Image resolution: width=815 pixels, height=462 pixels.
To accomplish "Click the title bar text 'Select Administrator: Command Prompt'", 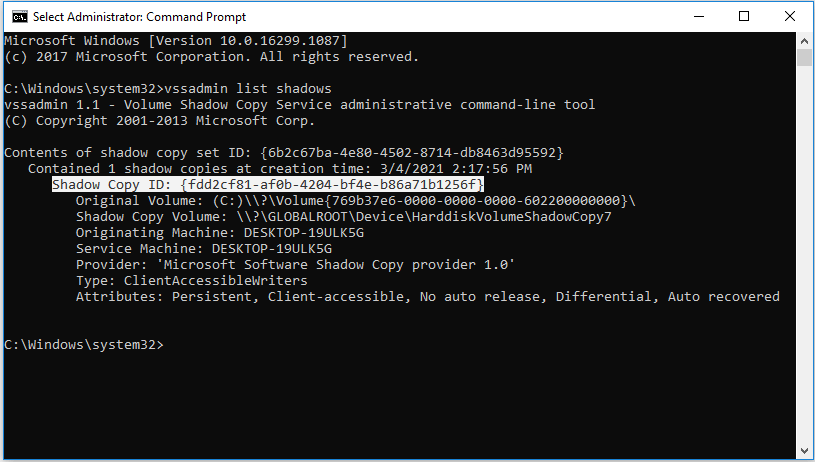I will 139,17.
